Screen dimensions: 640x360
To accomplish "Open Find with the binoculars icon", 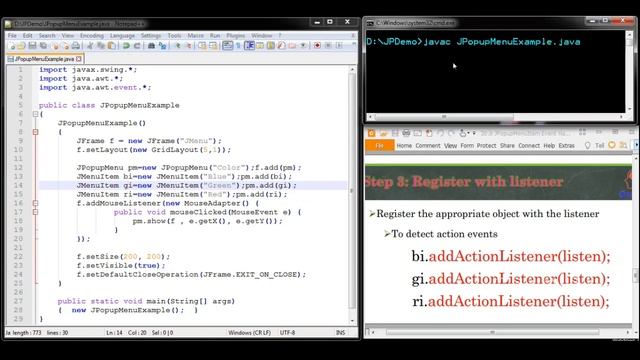I will click(x=151, y=46).
